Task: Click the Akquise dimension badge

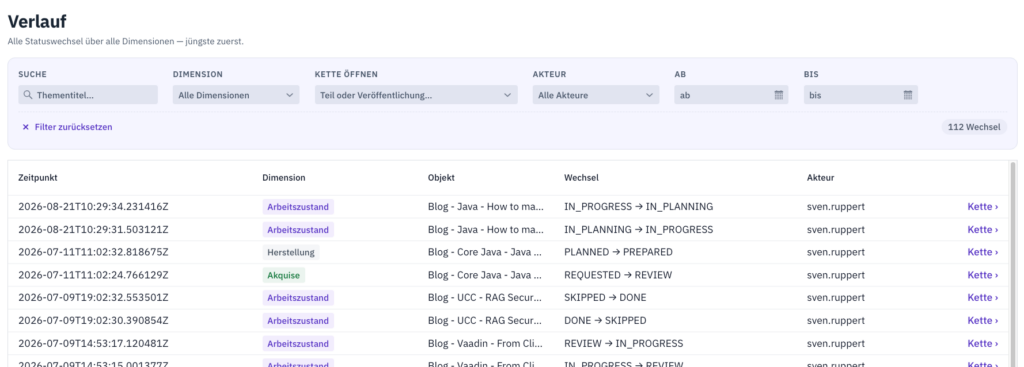Action: (283, 275)
